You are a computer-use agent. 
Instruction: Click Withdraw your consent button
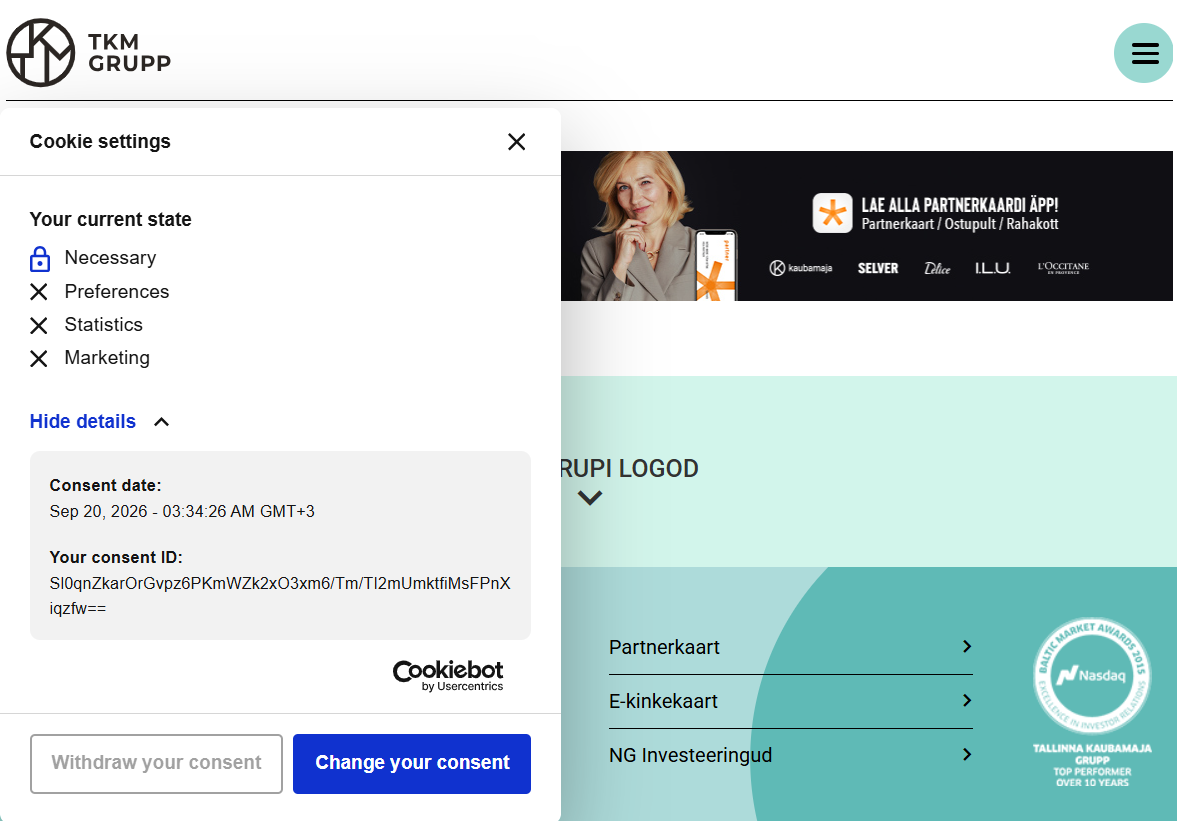156,763
